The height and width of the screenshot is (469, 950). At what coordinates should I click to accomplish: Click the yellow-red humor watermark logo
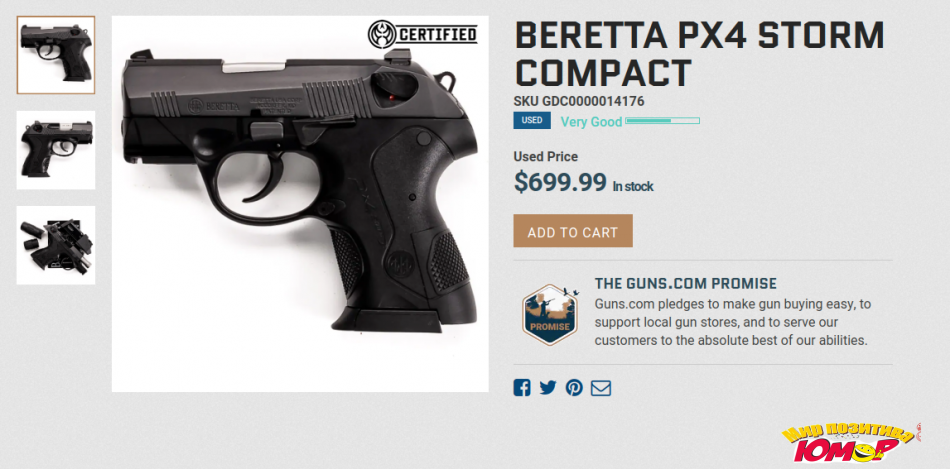[x=850, y=443]
